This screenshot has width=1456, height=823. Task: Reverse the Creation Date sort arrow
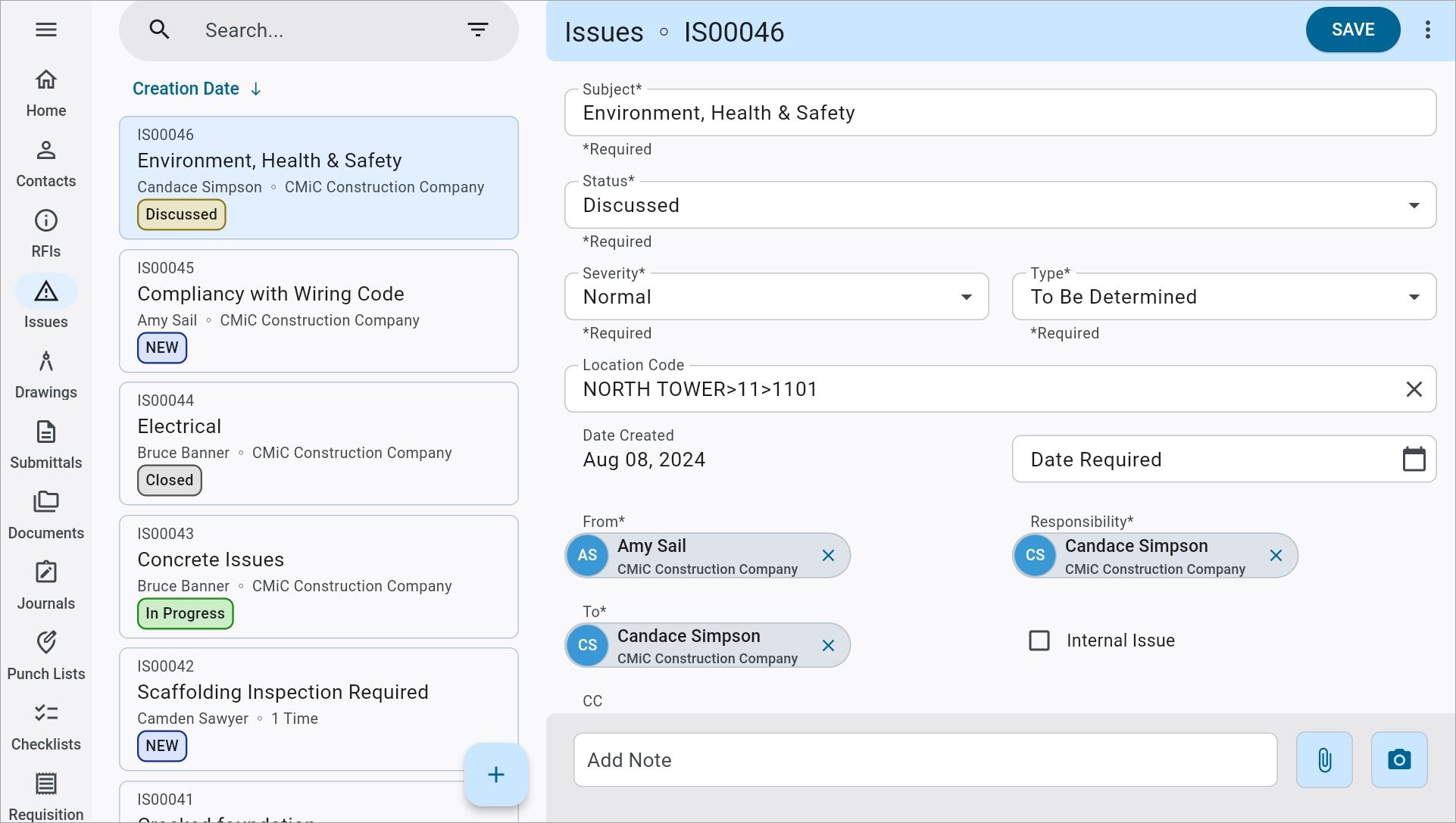[x=256, y=89]
